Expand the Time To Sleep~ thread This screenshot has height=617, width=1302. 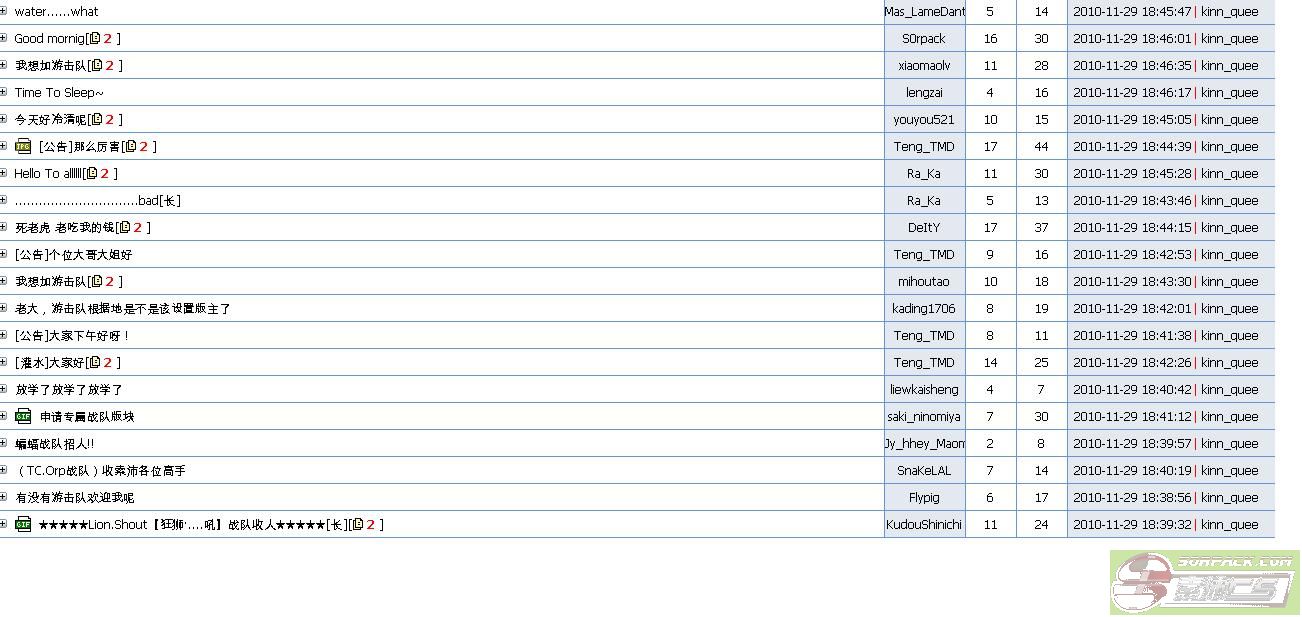(x=4, y=93)
